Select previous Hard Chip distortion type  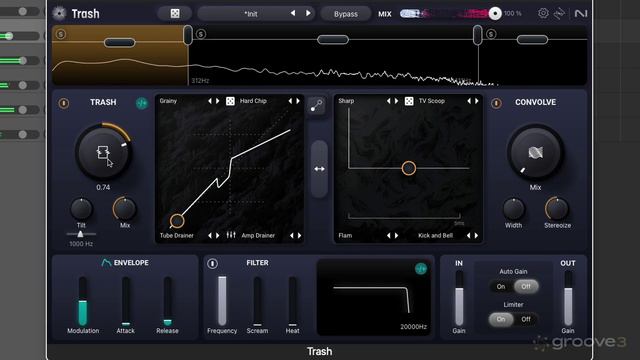click(x=290, y=101)
